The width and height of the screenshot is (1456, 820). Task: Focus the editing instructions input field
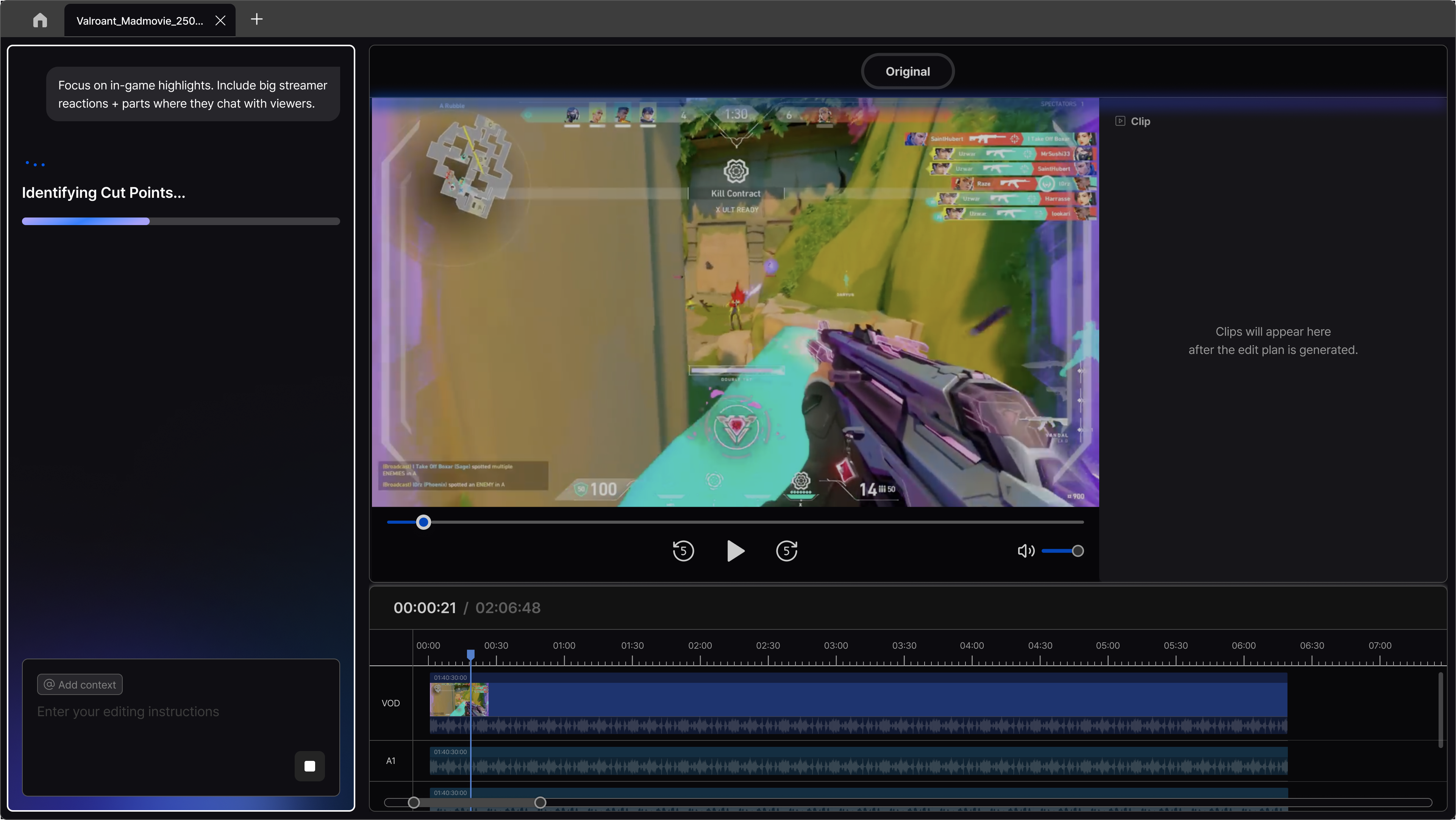pos(181,727)
